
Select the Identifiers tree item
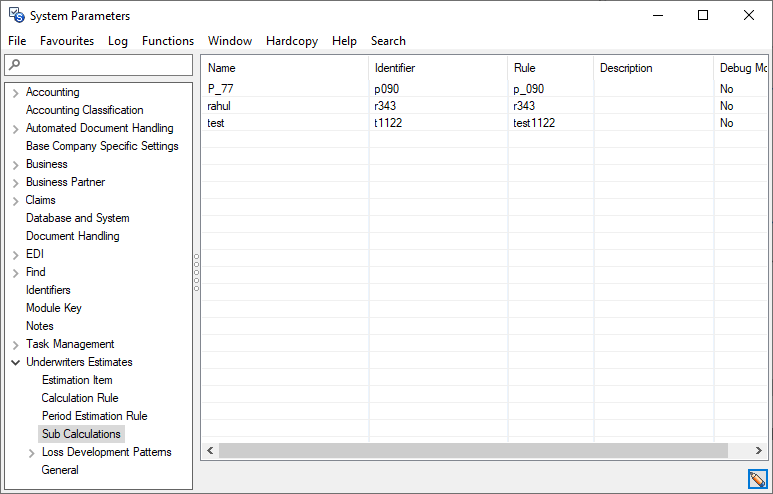coord(48,290)
